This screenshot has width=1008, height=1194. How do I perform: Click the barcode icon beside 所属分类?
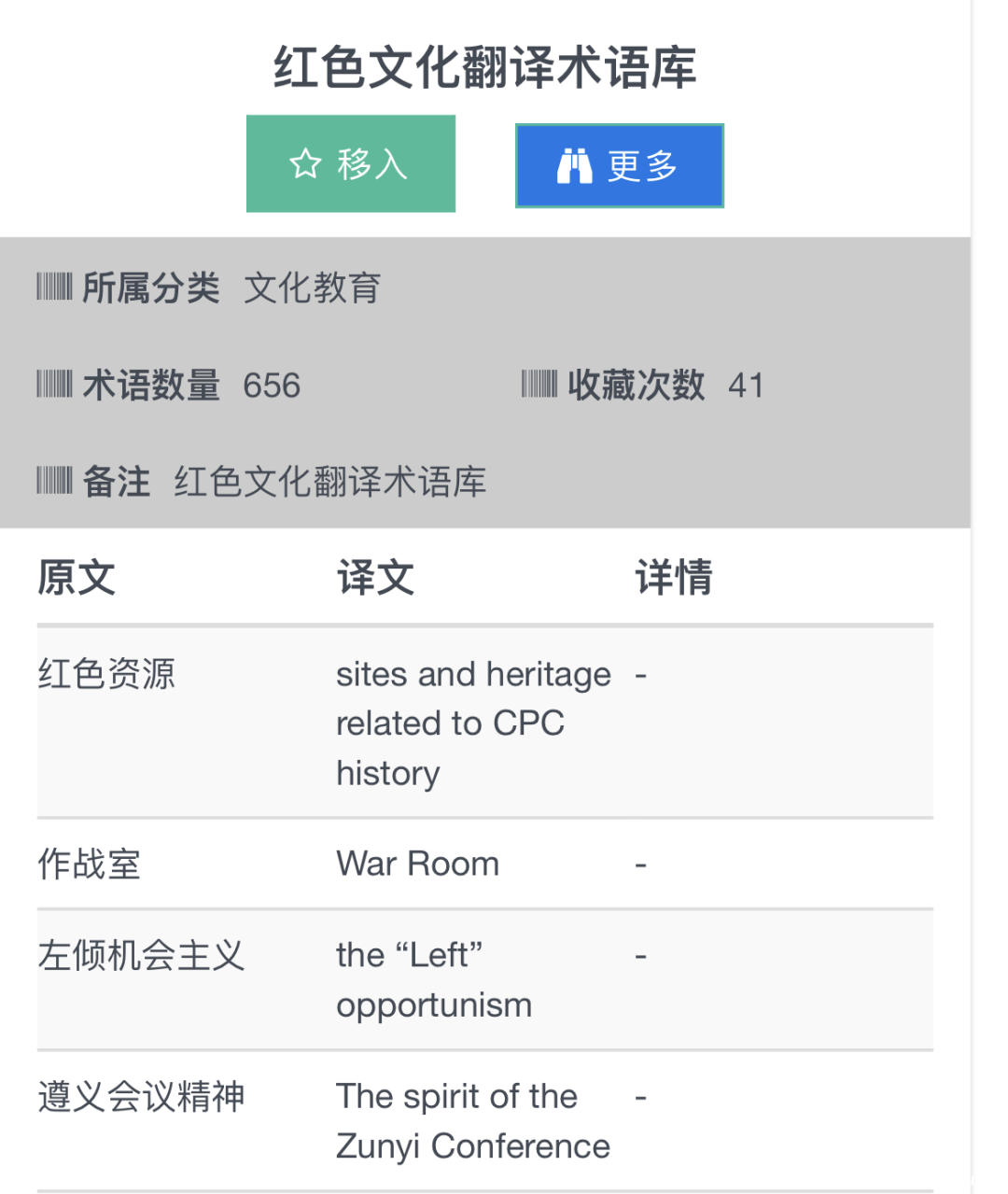(x=54, y=287)
